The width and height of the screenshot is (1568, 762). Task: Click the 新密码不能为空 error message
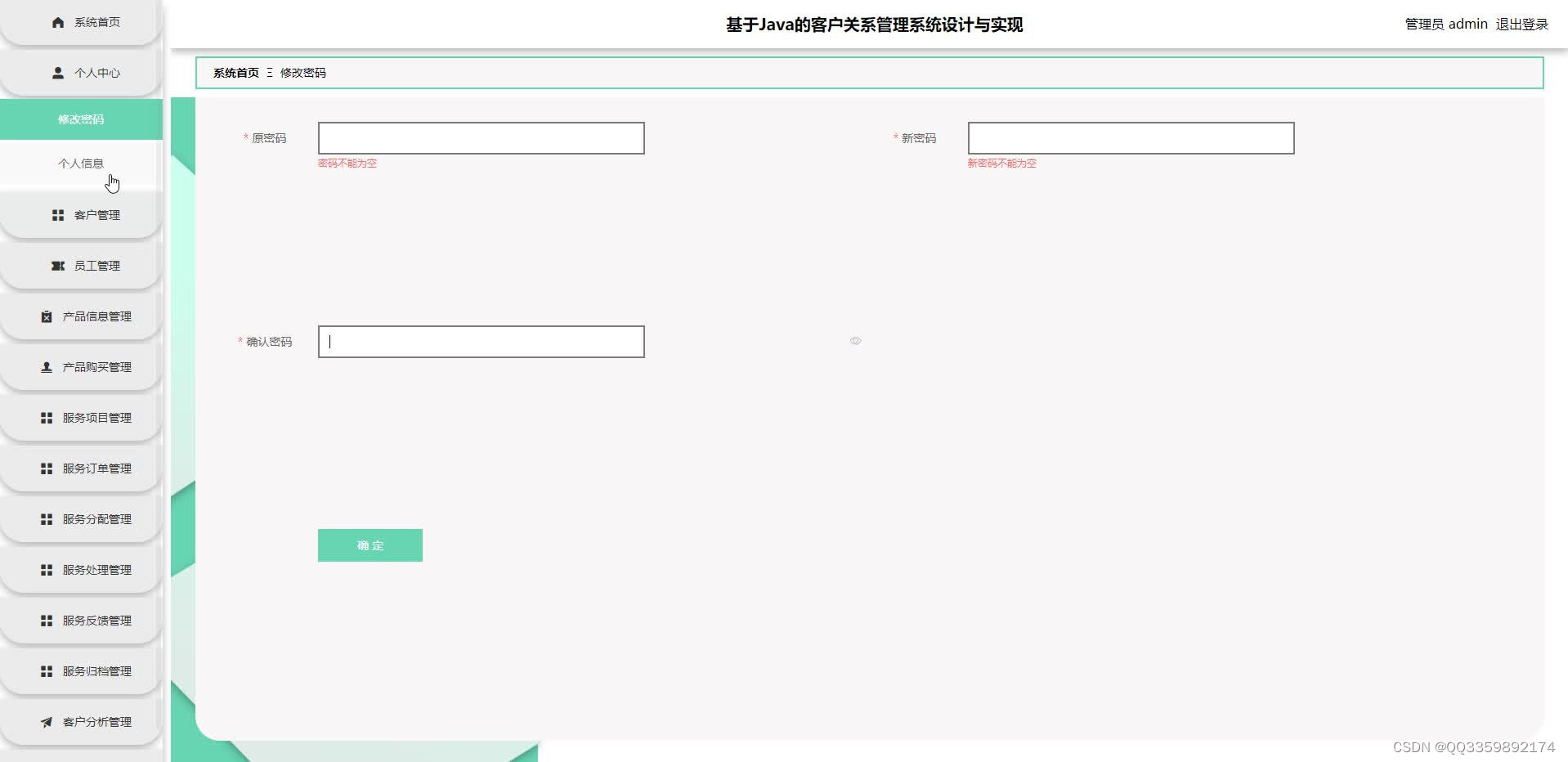(x=1002, y=164)
